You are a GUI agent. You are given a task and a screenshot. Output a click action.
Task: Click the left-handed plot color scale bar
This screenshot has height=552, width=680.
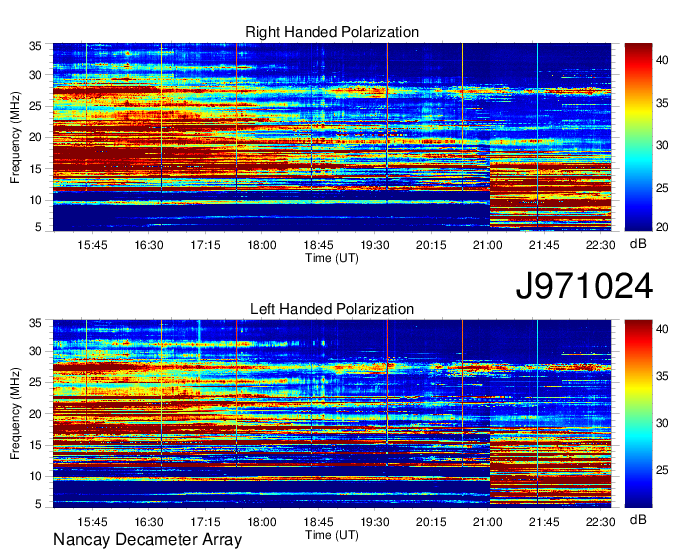(638, 414)
